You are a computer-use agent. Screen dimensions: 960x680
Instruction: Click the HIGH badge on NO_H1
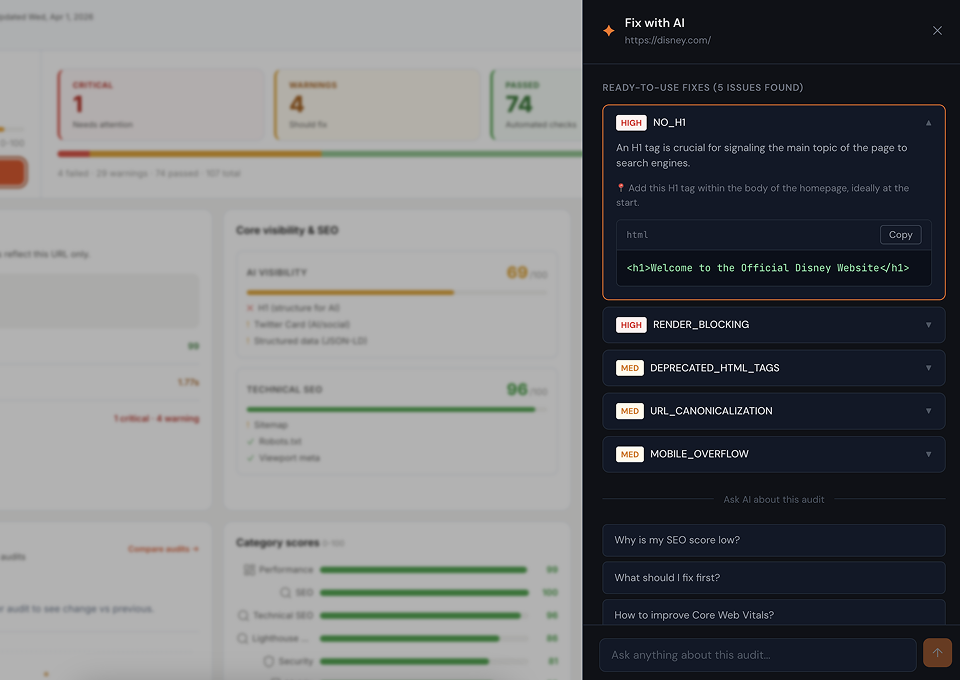(x=631, y=123)
